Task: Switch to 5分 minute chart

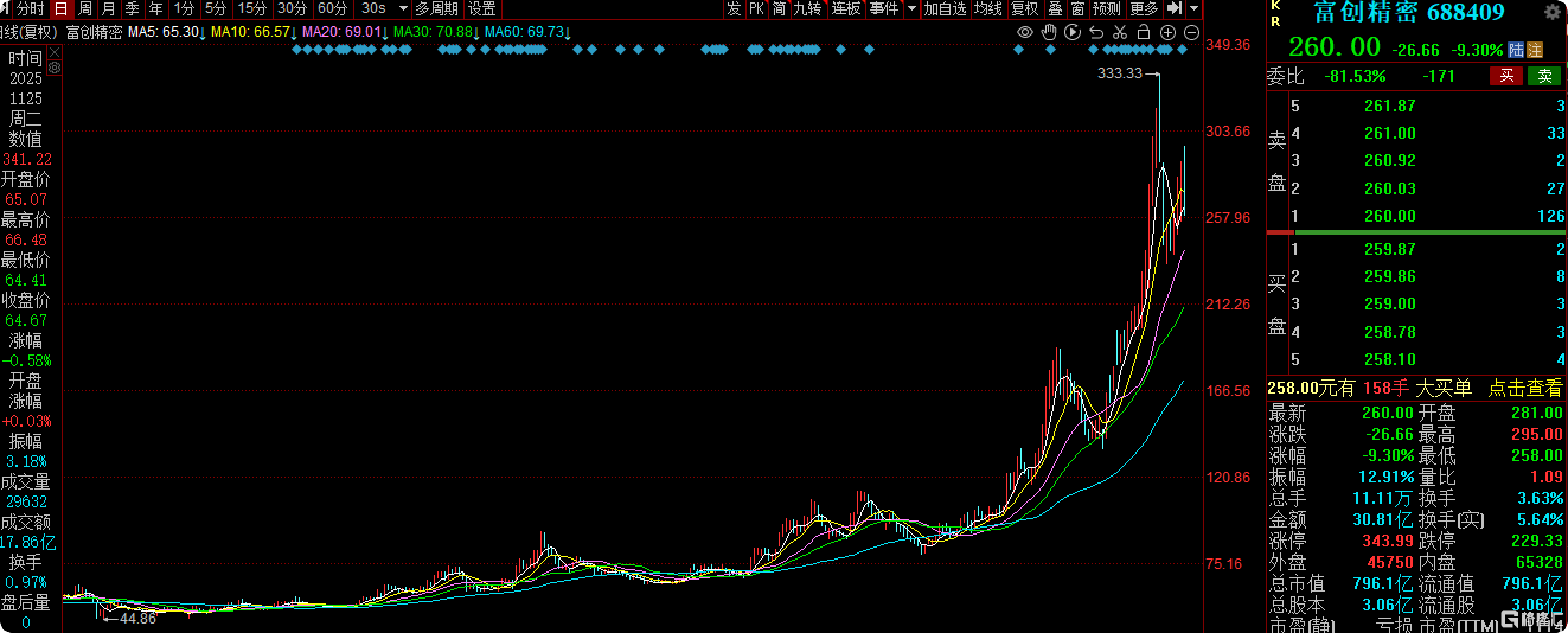Action: tap(216, 8)
